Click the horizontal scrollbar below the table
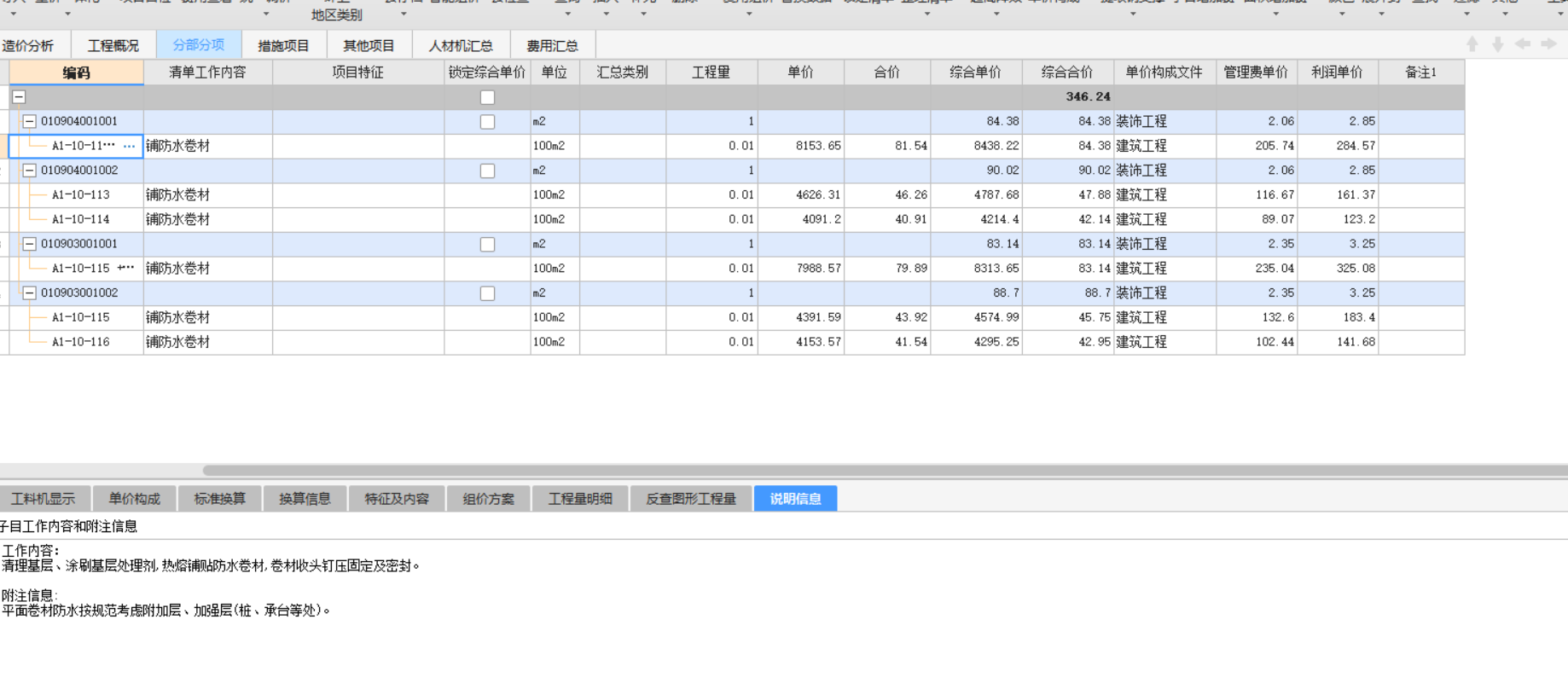Screen dimensions: 1568x689 pos(885,470)
